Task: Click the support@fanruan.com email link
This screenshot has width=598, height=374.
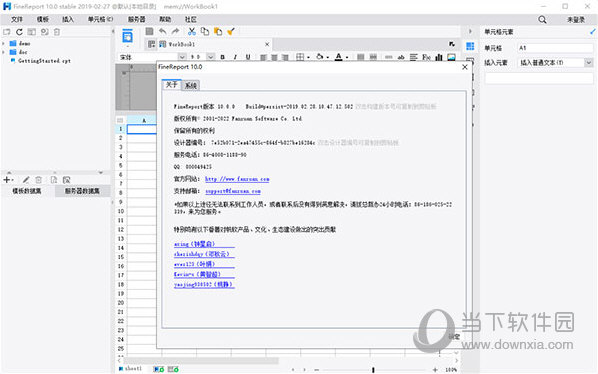Action: pyautogui.click(x=233, y=191)
